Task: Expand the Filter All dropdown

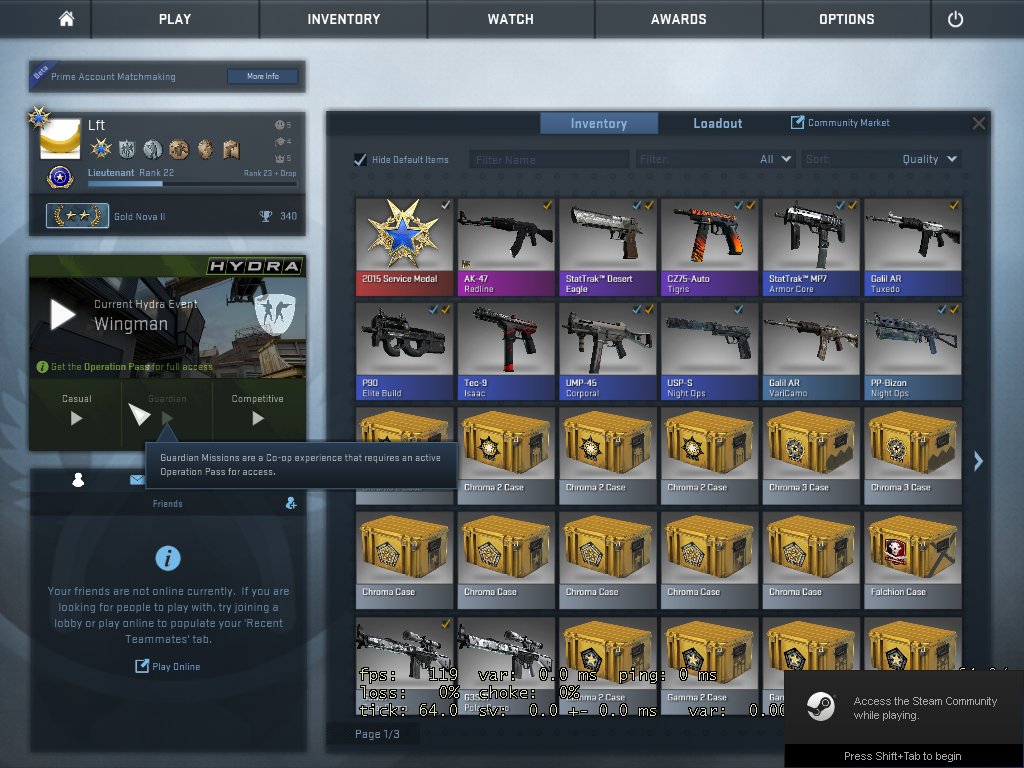Action: [x=716, y=159]
